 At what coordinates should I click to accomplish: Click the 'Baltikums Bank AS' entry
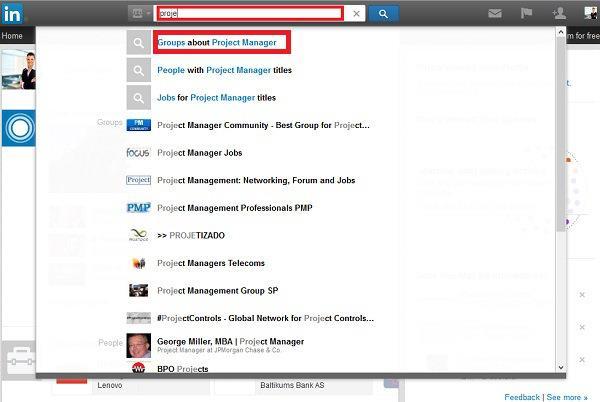pos(292,385)
